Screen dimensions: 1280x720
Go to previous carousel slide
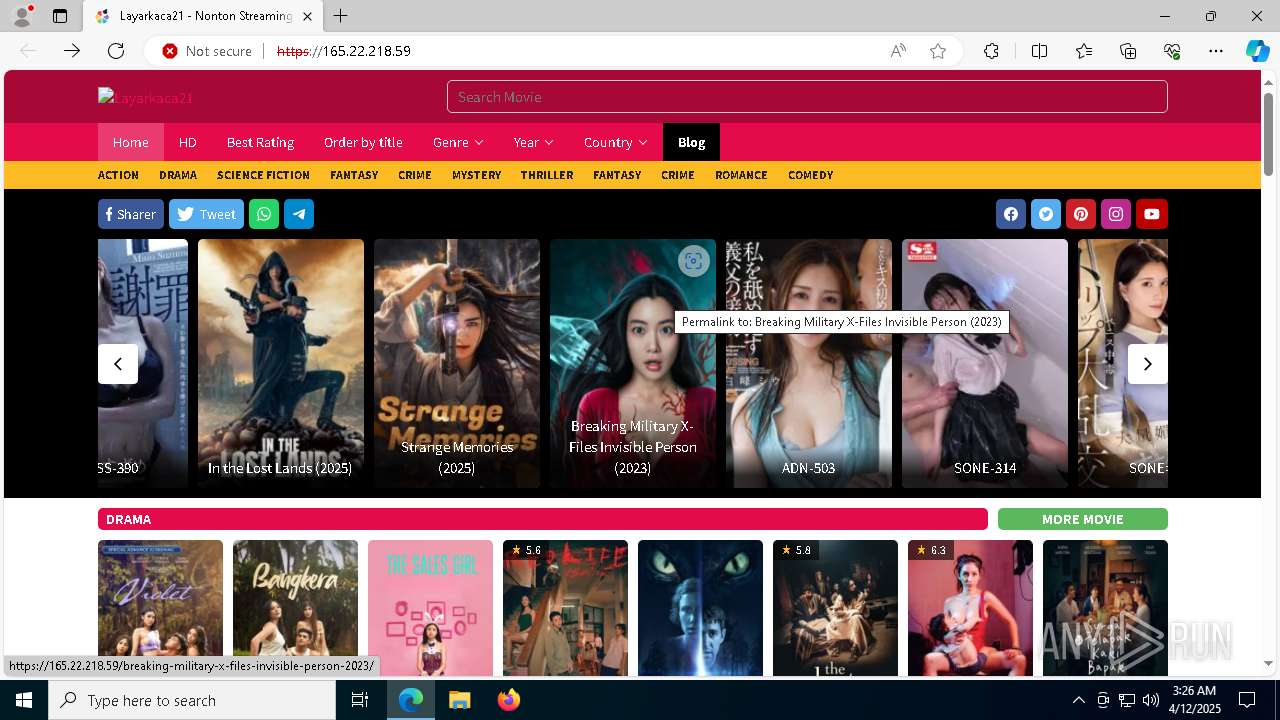click(x=118, y=364)
